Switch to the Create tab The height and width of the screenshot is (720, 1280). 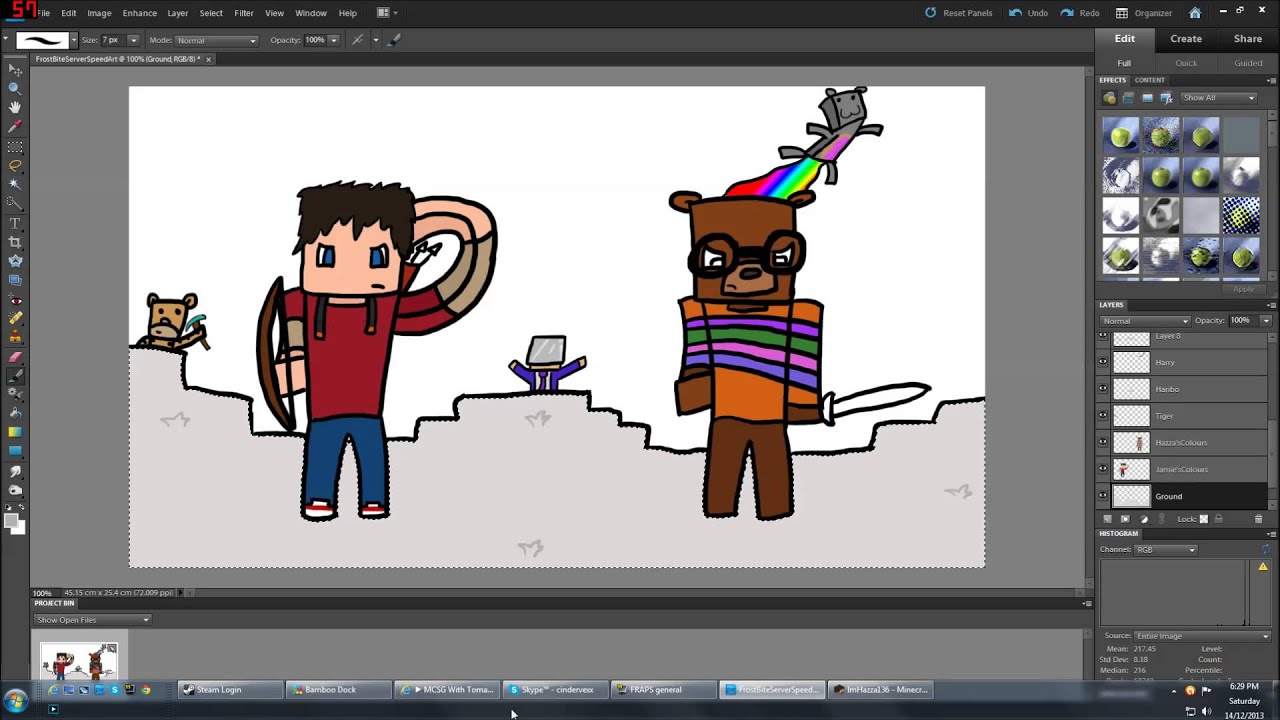point(1186,39)
